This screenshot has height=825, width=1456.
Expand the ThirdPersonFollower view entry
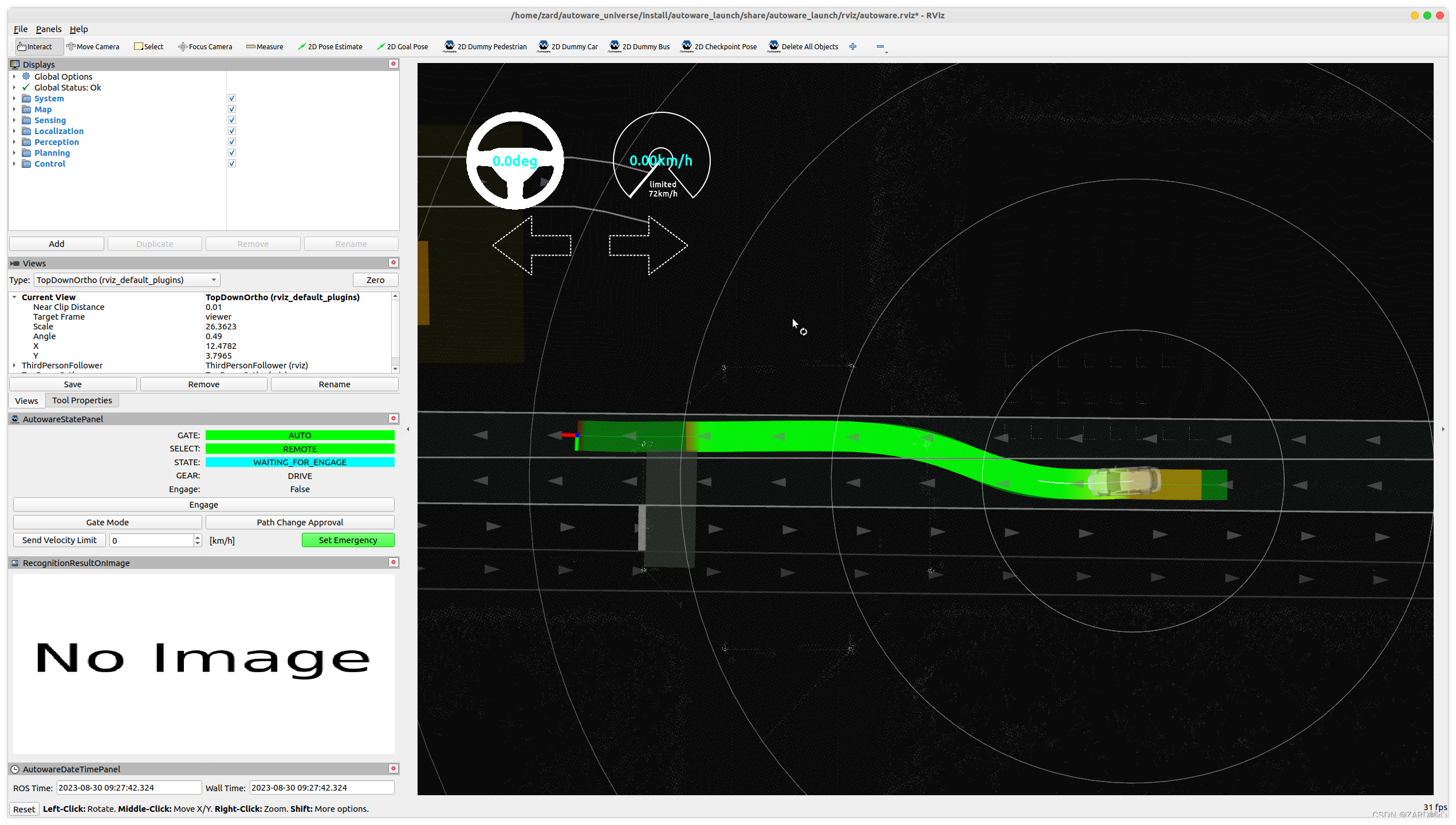click(14, 366)
